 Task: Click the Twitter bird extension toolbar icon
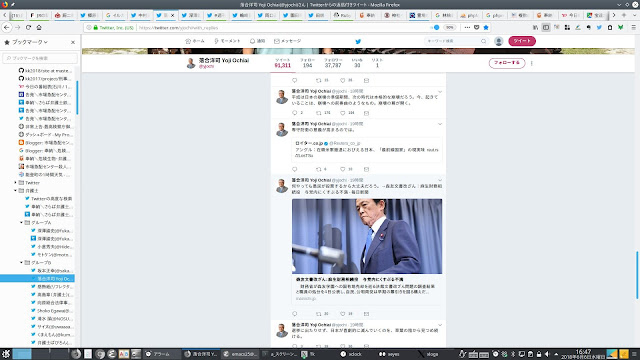[x=599, y=27]
